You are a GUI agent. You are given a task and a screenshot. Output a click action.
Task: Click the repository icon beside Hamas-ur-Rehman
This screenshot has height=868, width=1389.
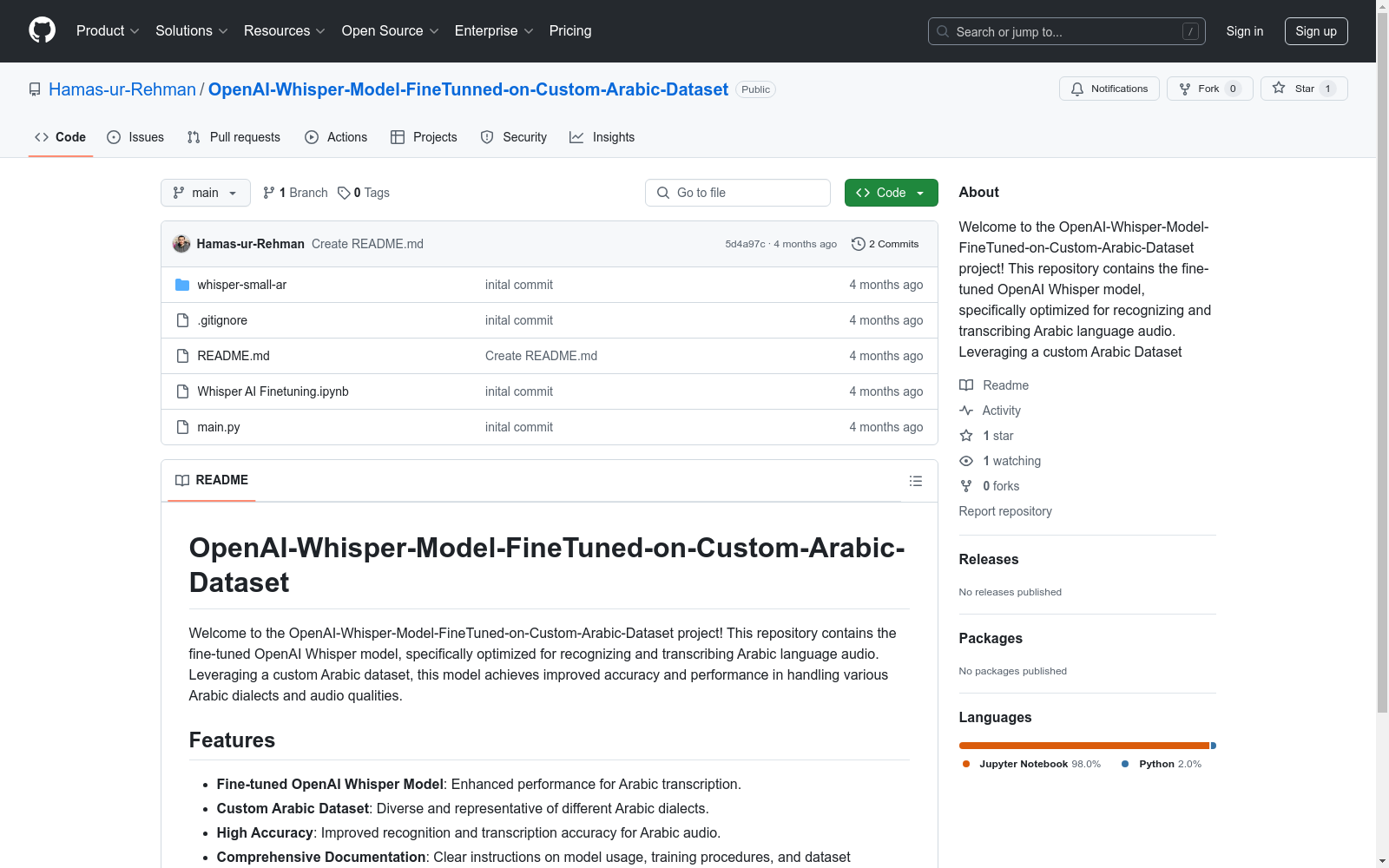tap(35, 89)
